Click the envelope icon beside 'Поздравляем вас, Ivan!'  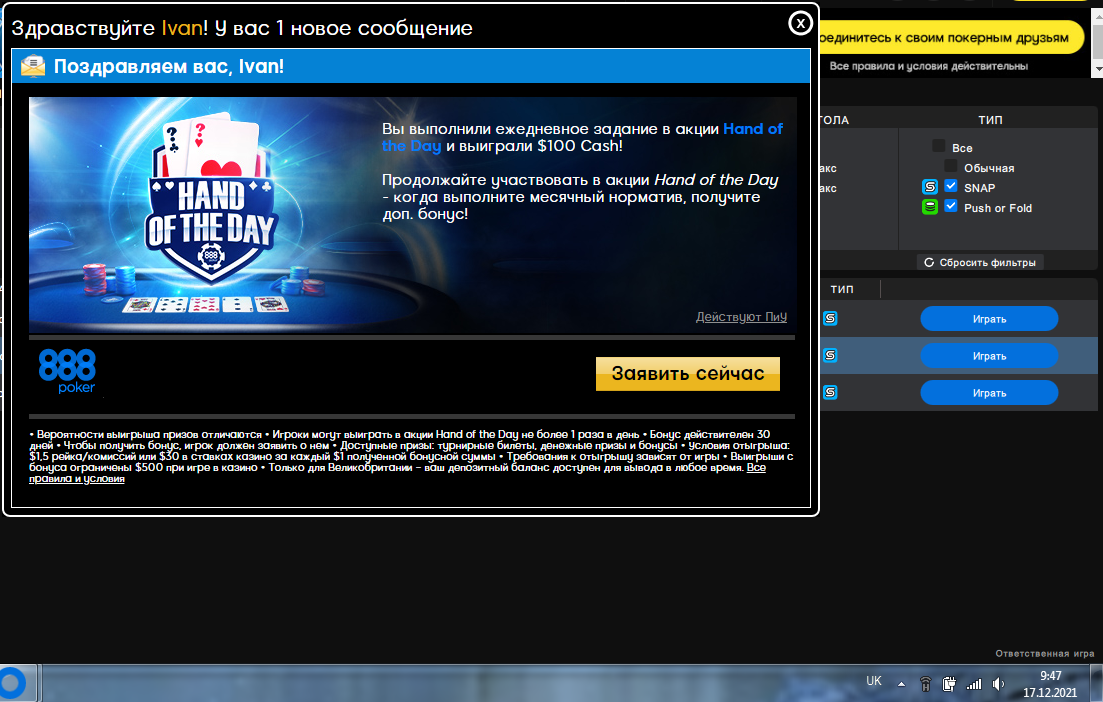tap(32, 66)
